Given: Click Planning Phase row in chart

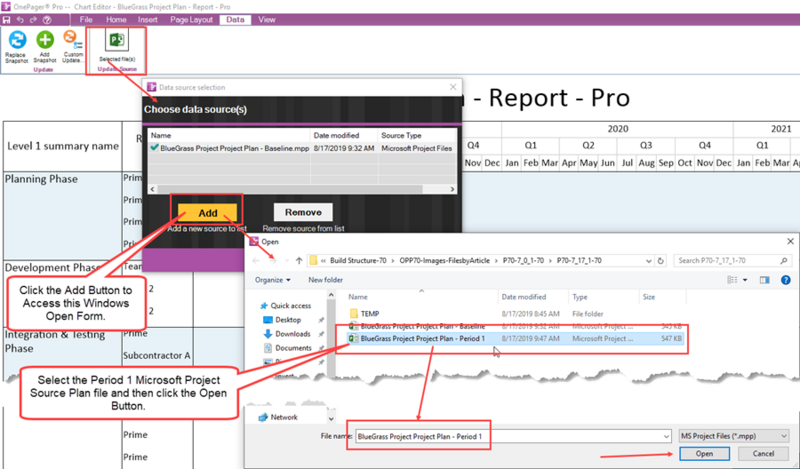Looking at the screenshot, I should 41,179.
